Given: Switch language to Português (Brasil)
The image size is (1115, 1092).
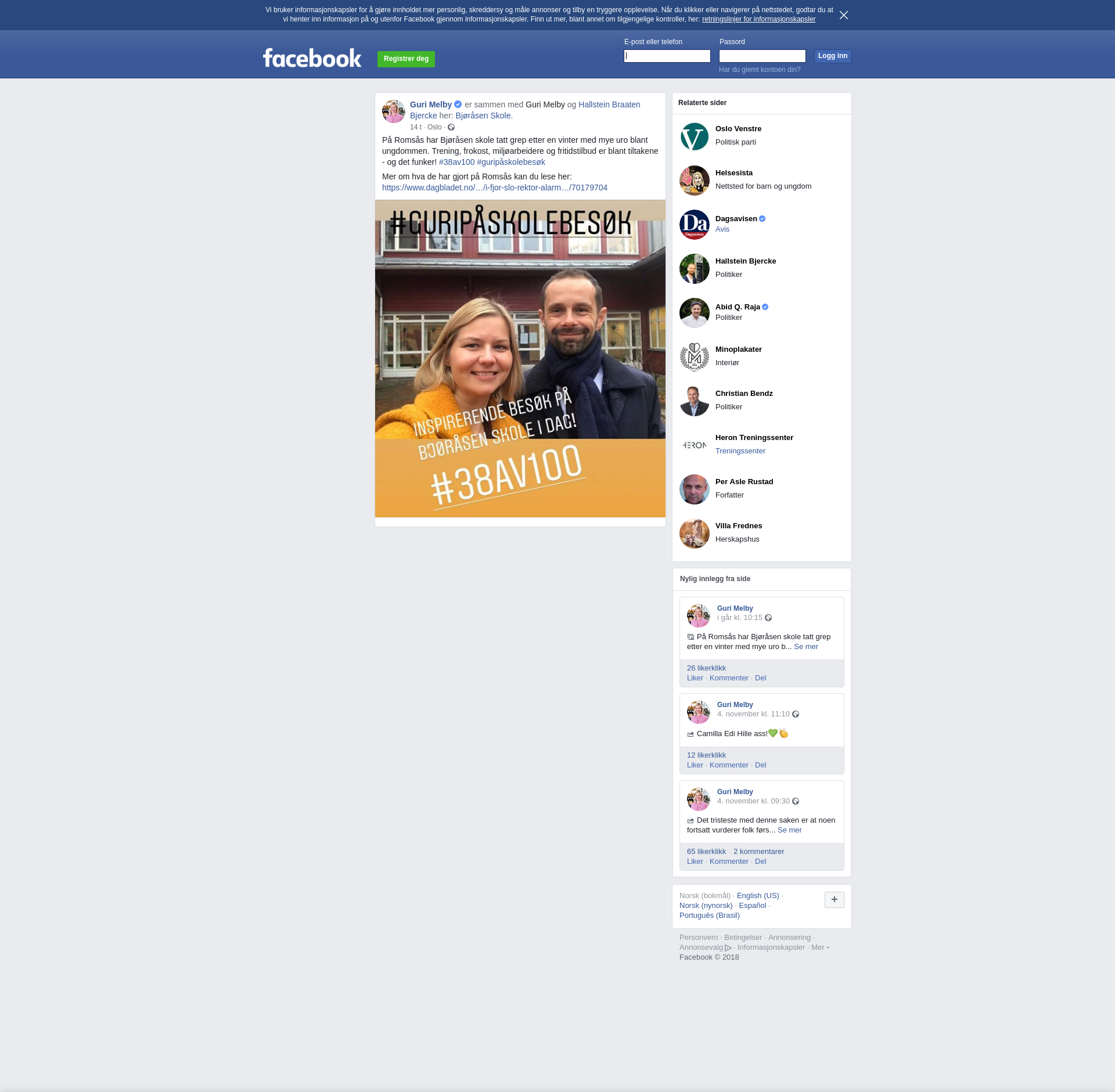Looking at the screenshot, I should tap(710, 916).
